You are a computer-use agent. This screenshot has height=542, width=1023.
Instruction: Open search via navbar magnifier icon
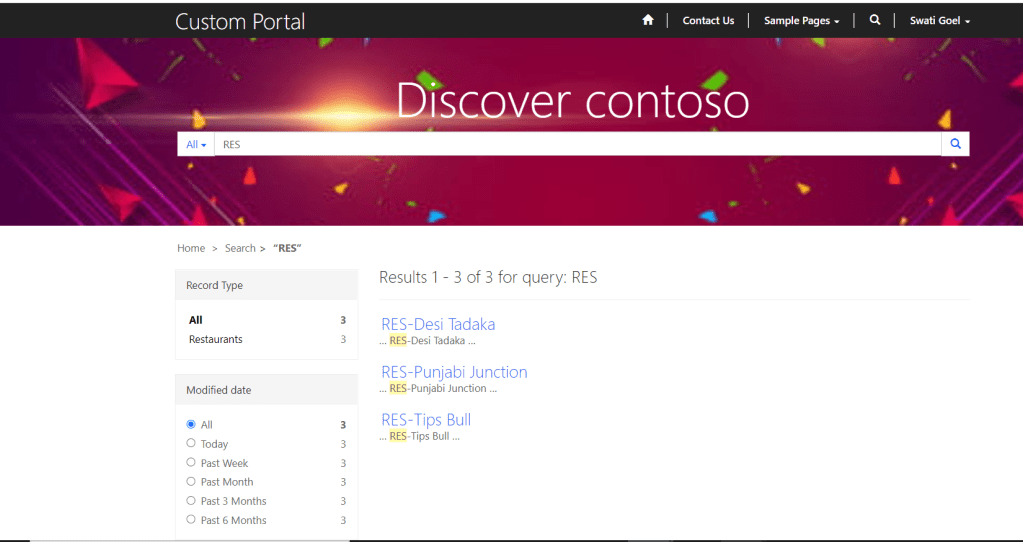click(875, 20)
